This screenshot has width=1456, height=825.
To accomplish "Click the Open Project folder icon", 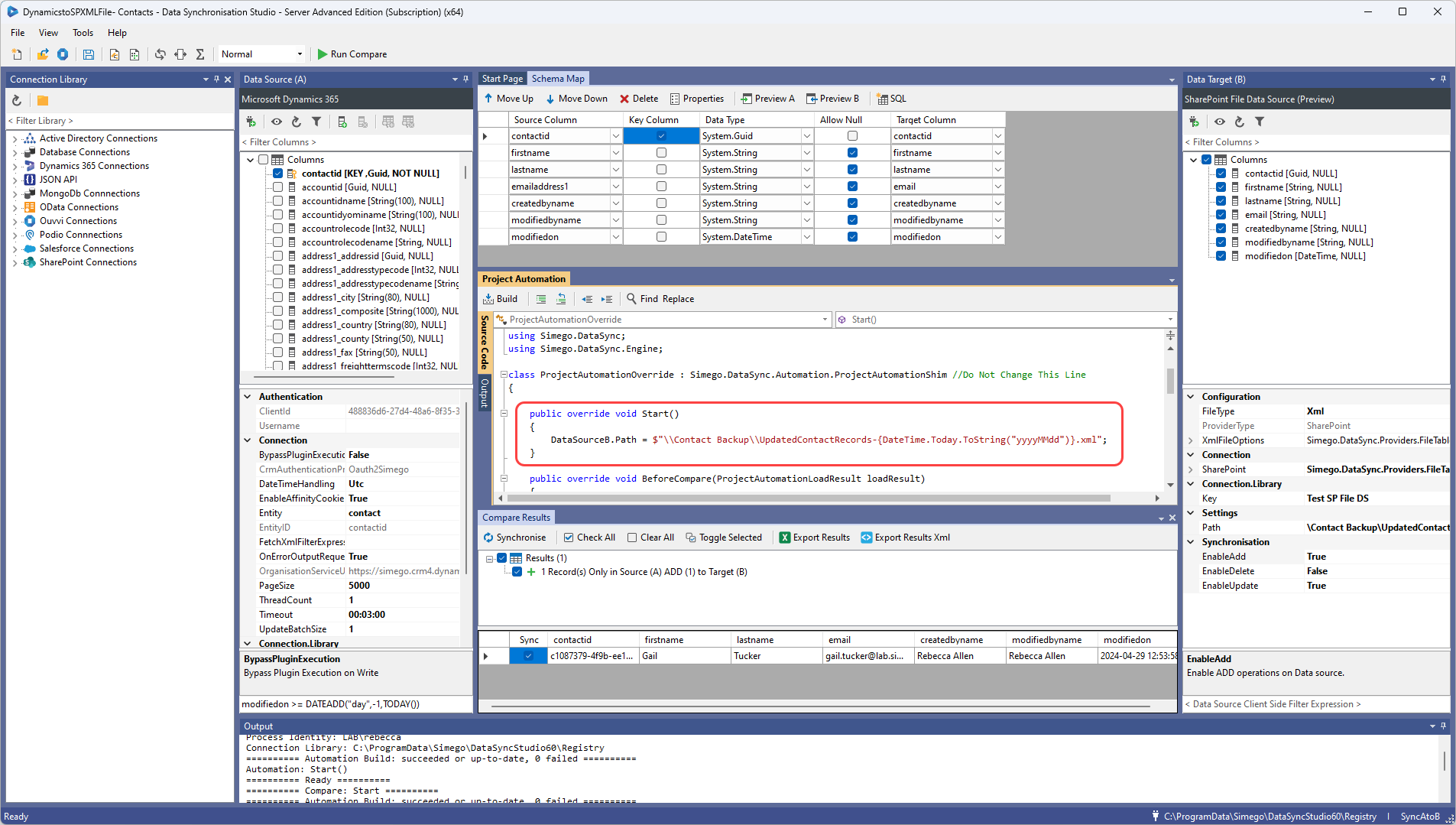I will 43,54.
